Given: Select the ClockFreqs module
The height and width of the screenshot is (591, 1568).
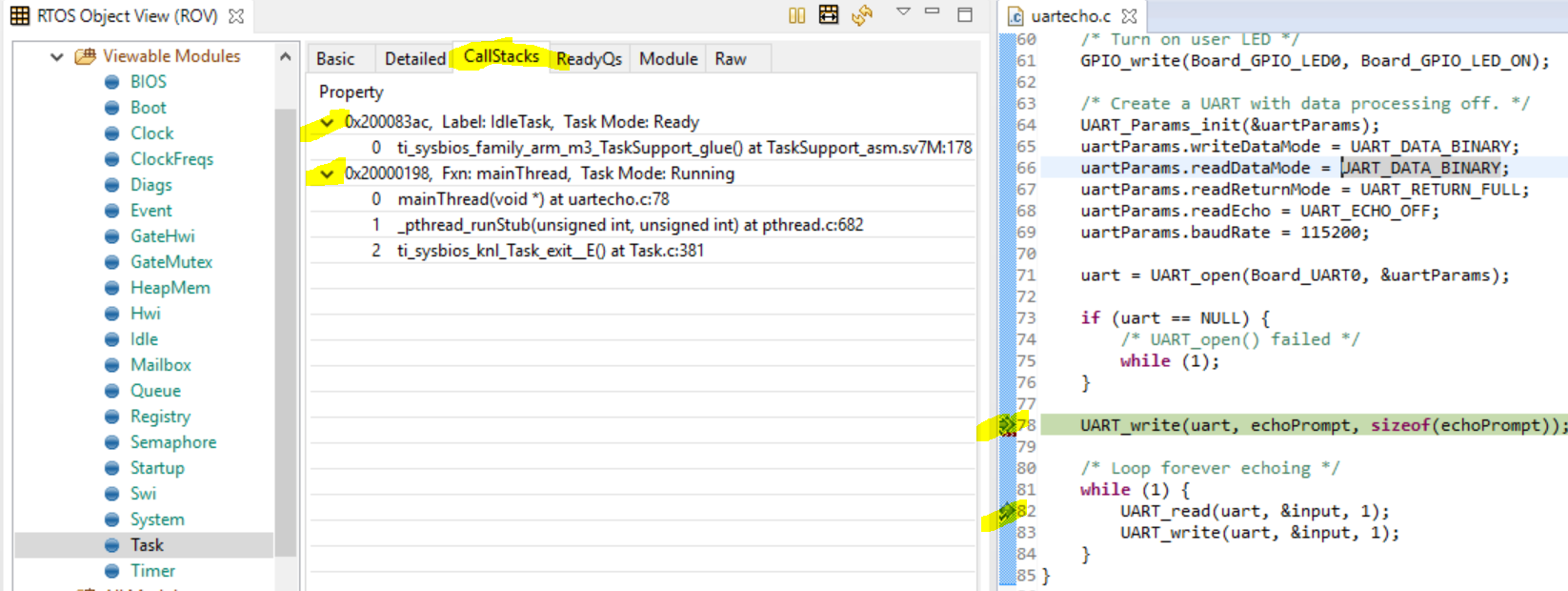Looking at the screenshot, I should click(x=171, y=159).
